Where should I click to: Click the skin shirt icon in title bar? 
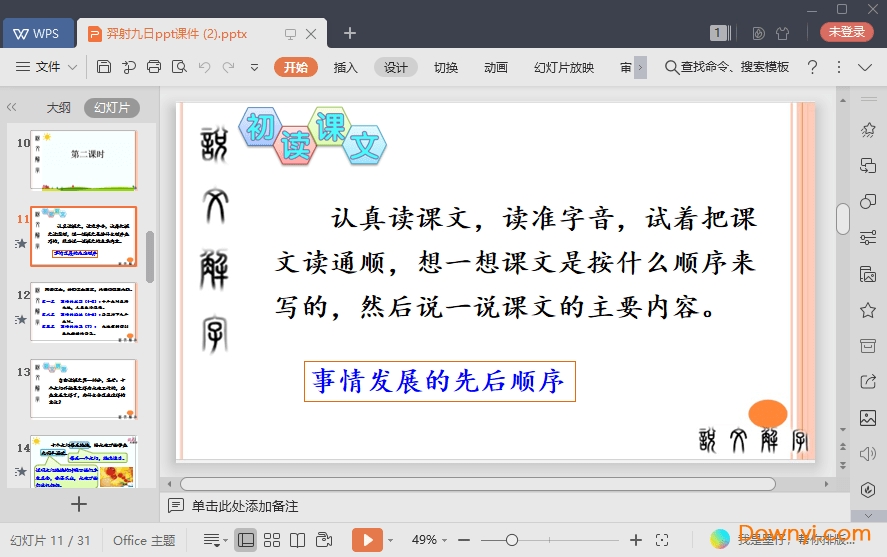[x=782, y=33]
